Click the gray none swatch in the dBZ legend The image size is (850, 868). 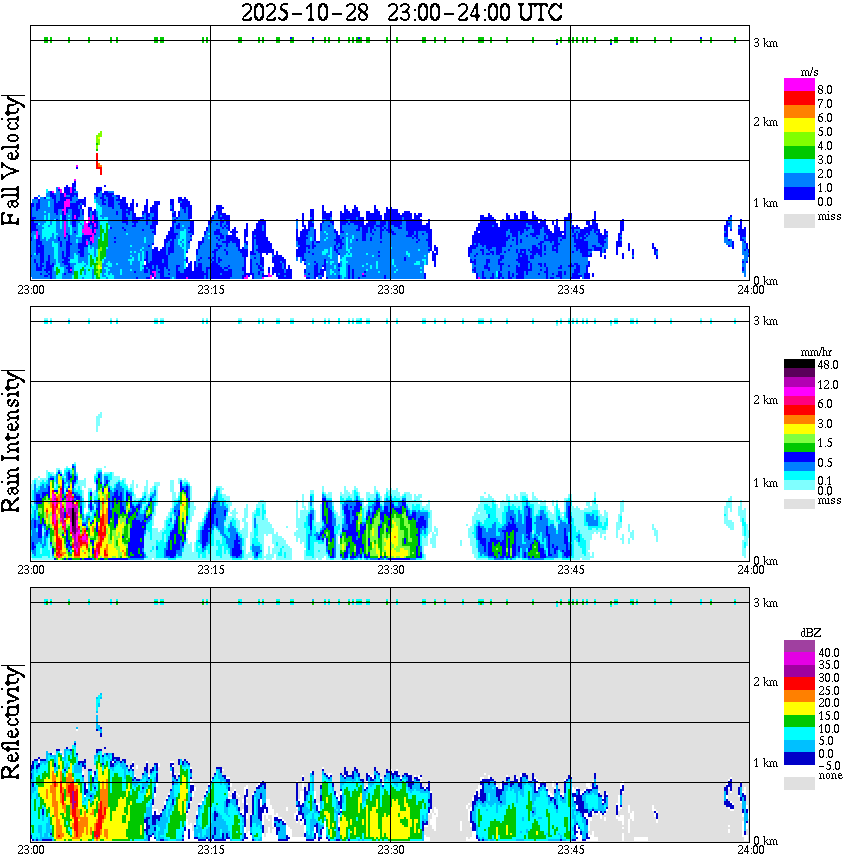799,783
